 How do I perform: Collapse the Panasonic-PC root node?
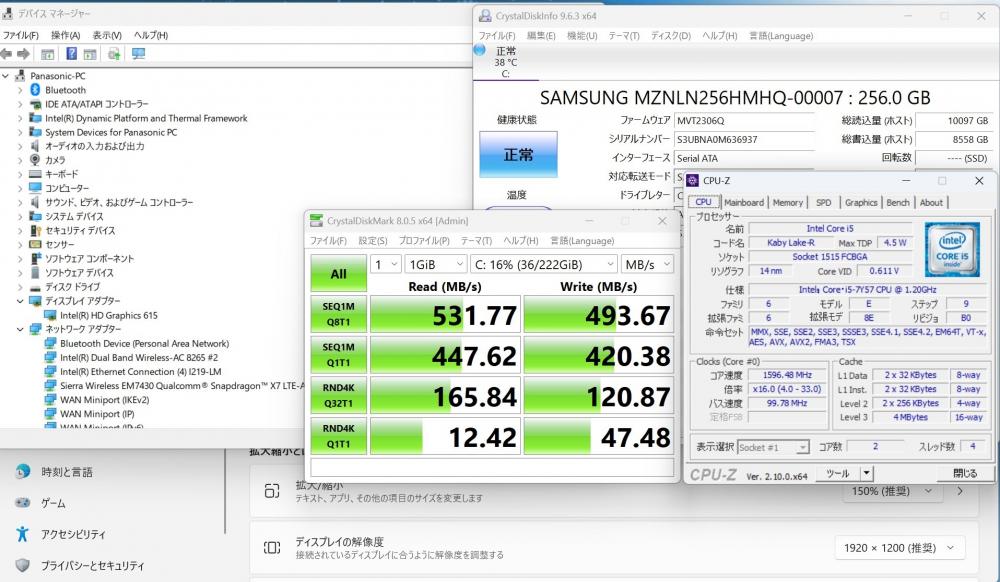(6, 76)
